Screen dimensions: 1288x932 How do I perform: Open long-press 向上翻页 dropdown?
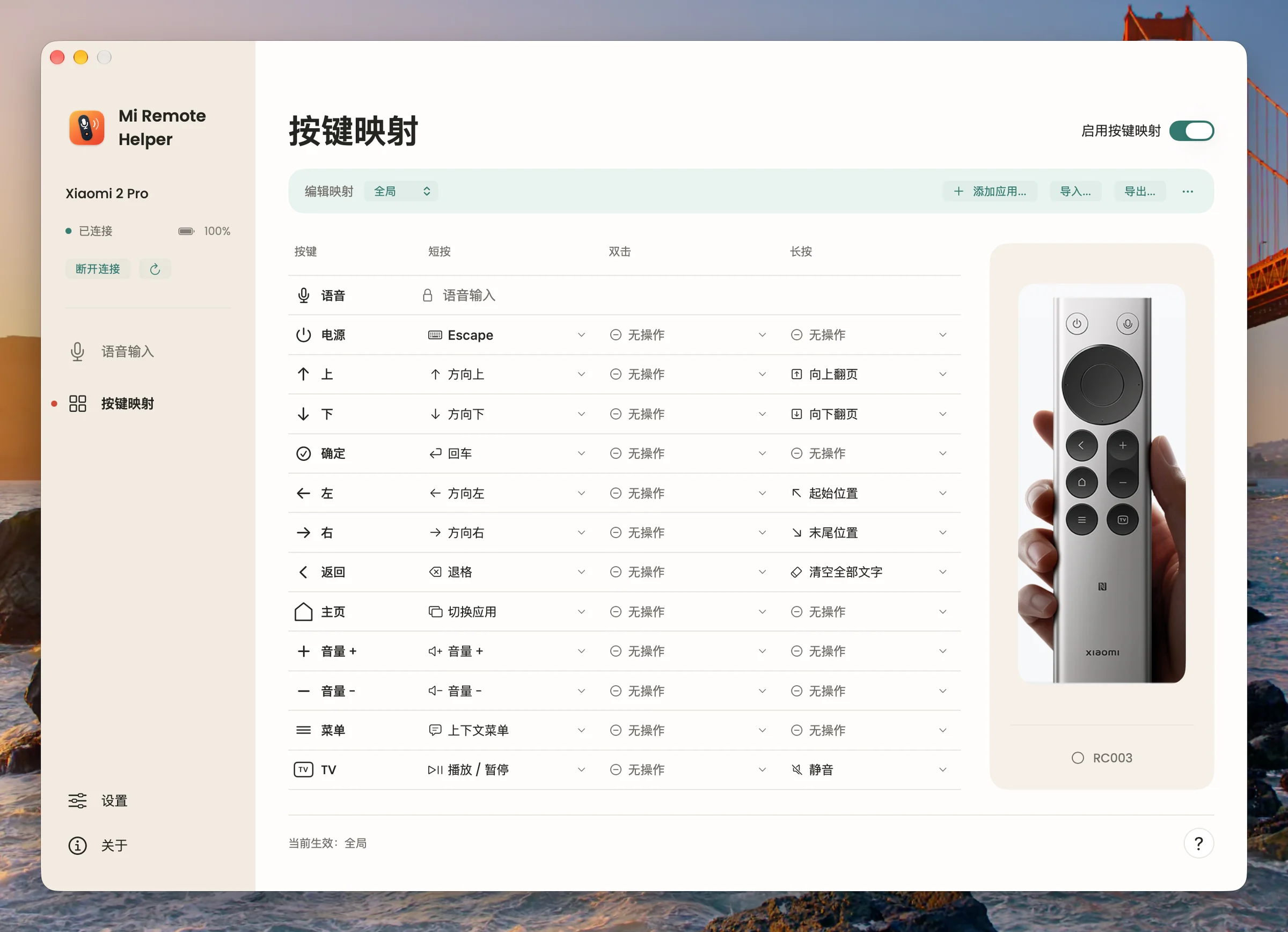868,375
